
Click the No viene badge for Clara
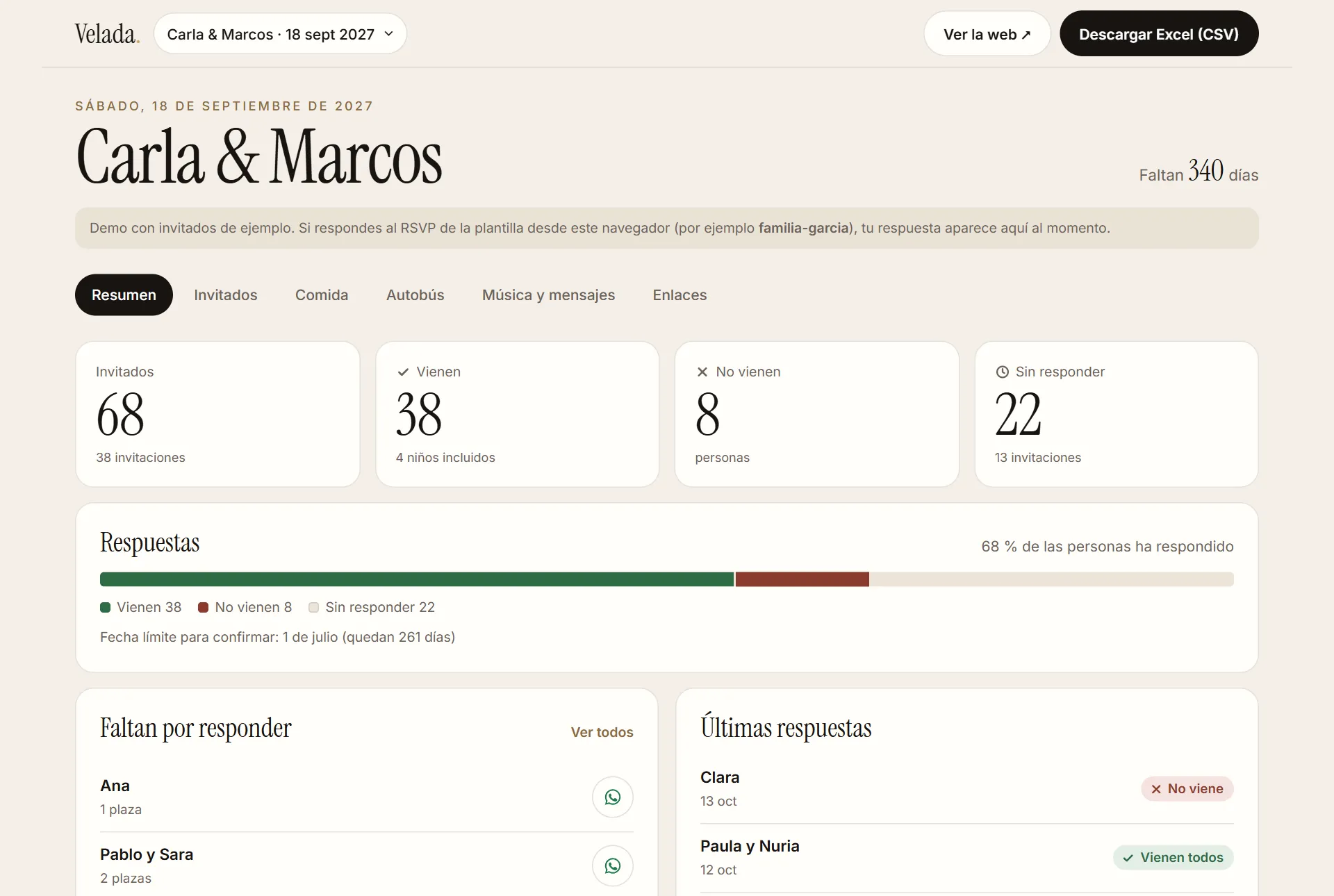pos(1187,789)
